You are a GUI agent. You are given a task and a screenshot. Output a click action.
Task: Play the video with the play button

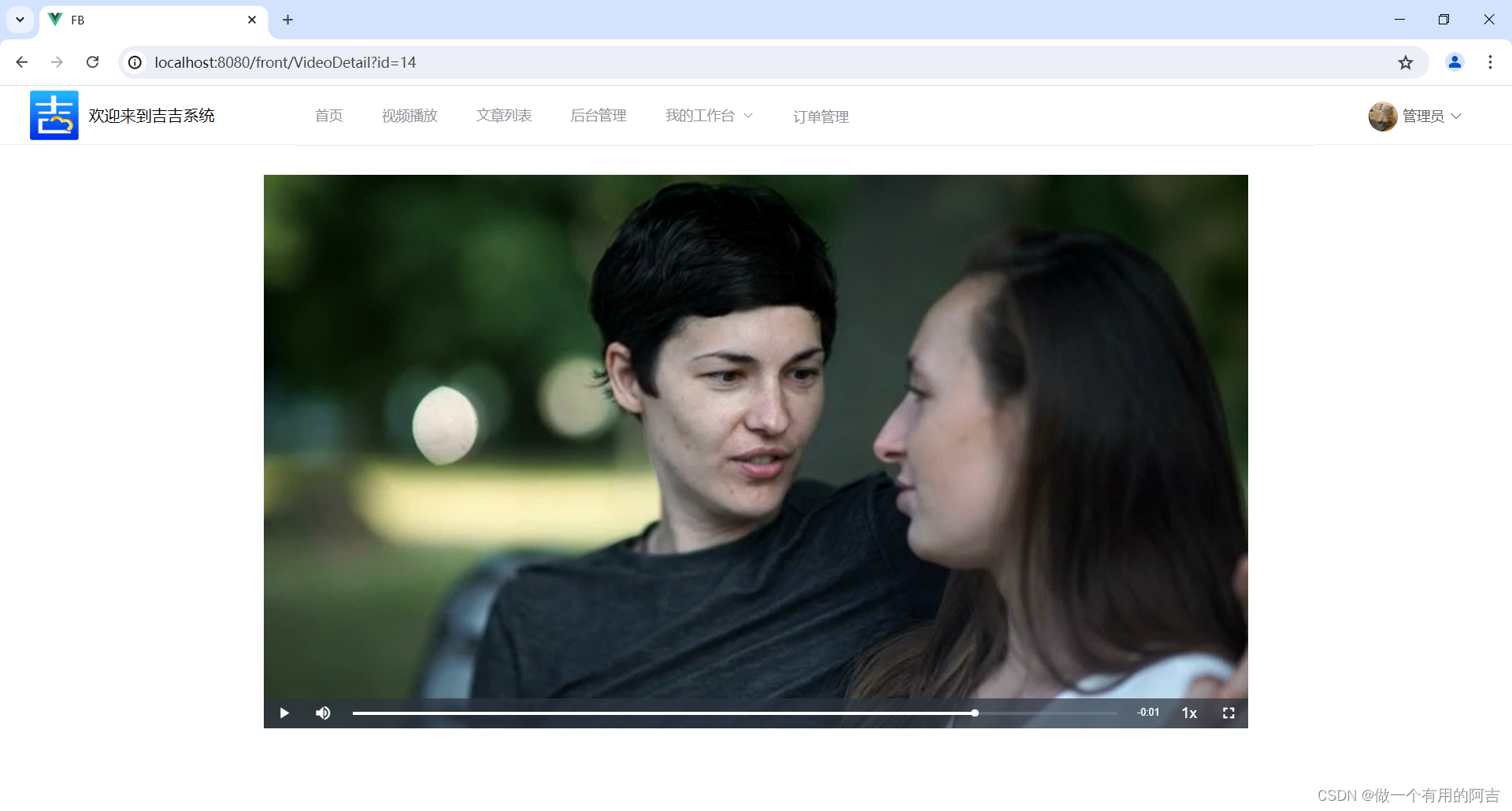coord(284,713)
